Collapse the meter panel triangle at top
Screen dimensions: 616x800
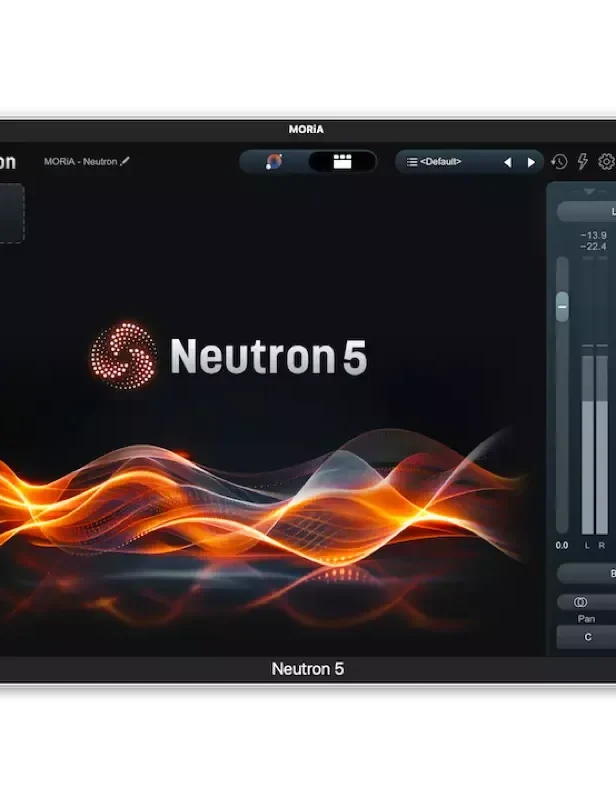(x=589, y=191)
